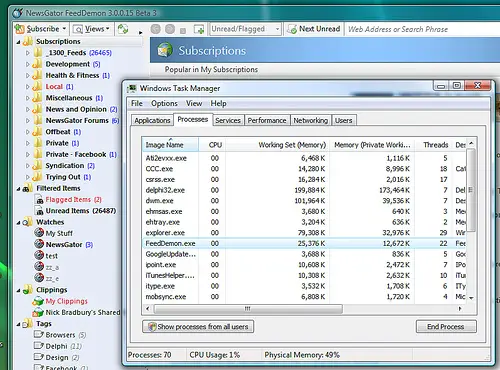Expand the Development folder
The width and height of the screenshot is (500, 370).
28,64
